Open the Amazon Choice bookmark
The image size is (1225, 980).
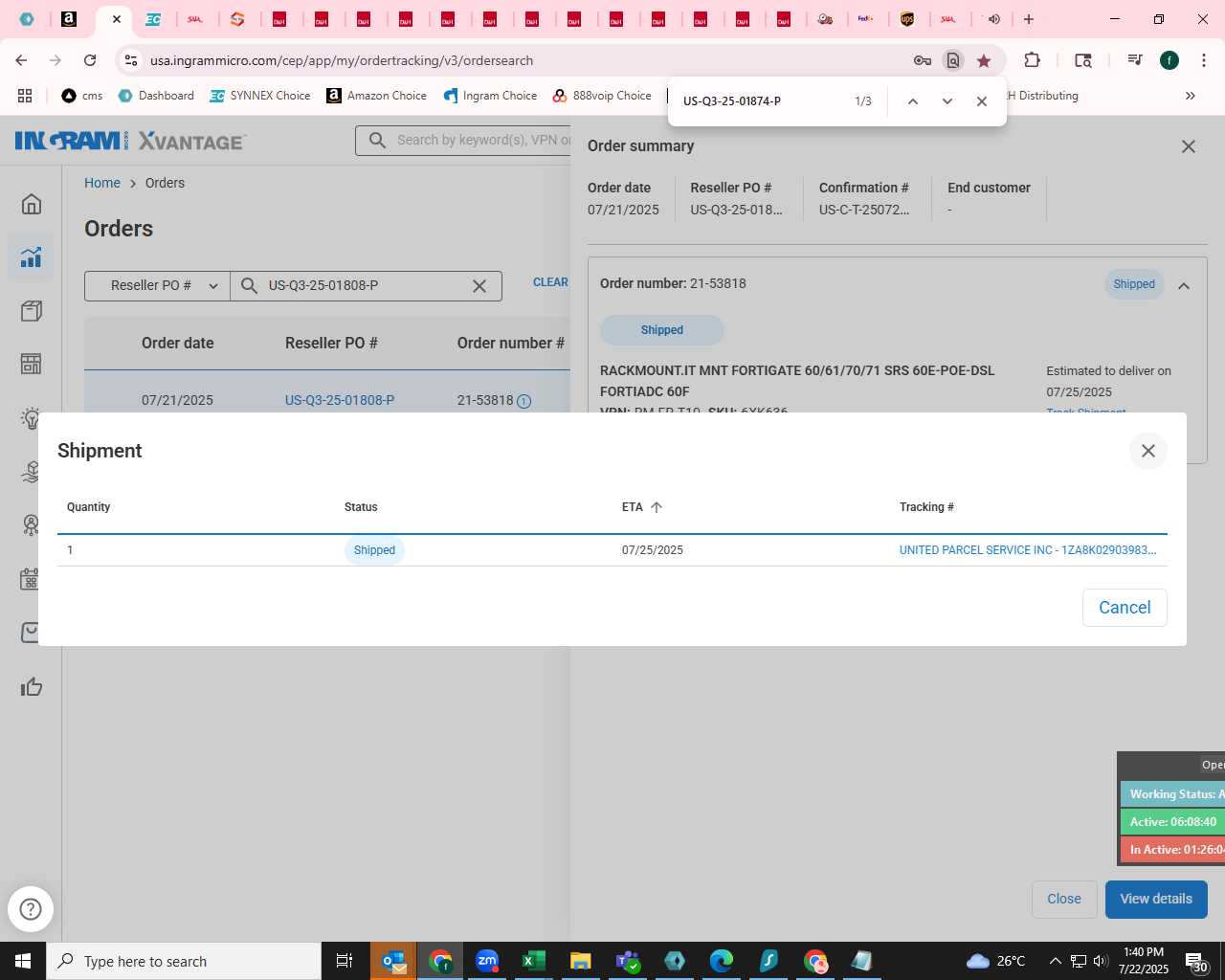coord(377,96)
